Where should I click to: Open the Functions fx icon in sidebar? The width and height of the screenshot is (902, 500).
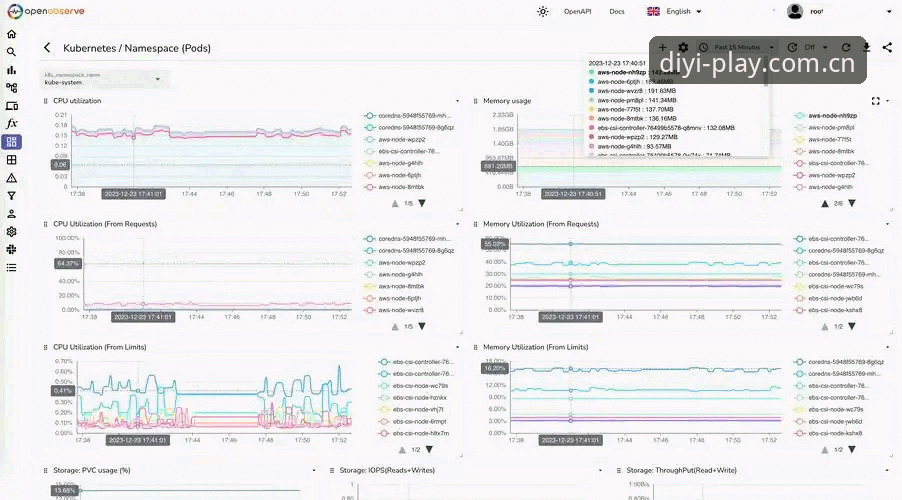(12, 124)
